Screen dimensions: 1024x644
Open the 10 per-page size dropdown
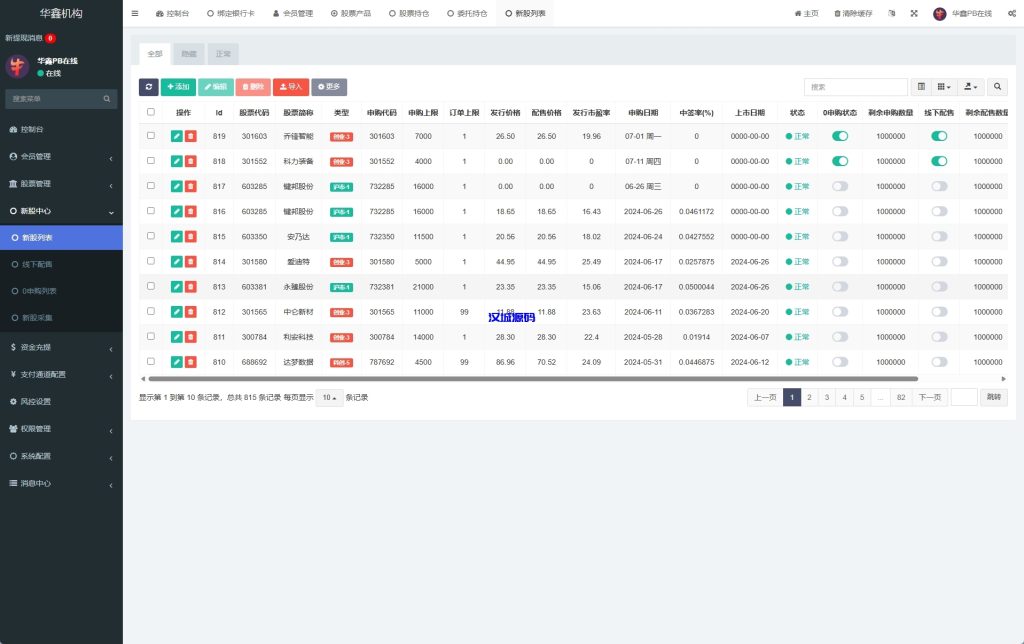pos(329,397)
